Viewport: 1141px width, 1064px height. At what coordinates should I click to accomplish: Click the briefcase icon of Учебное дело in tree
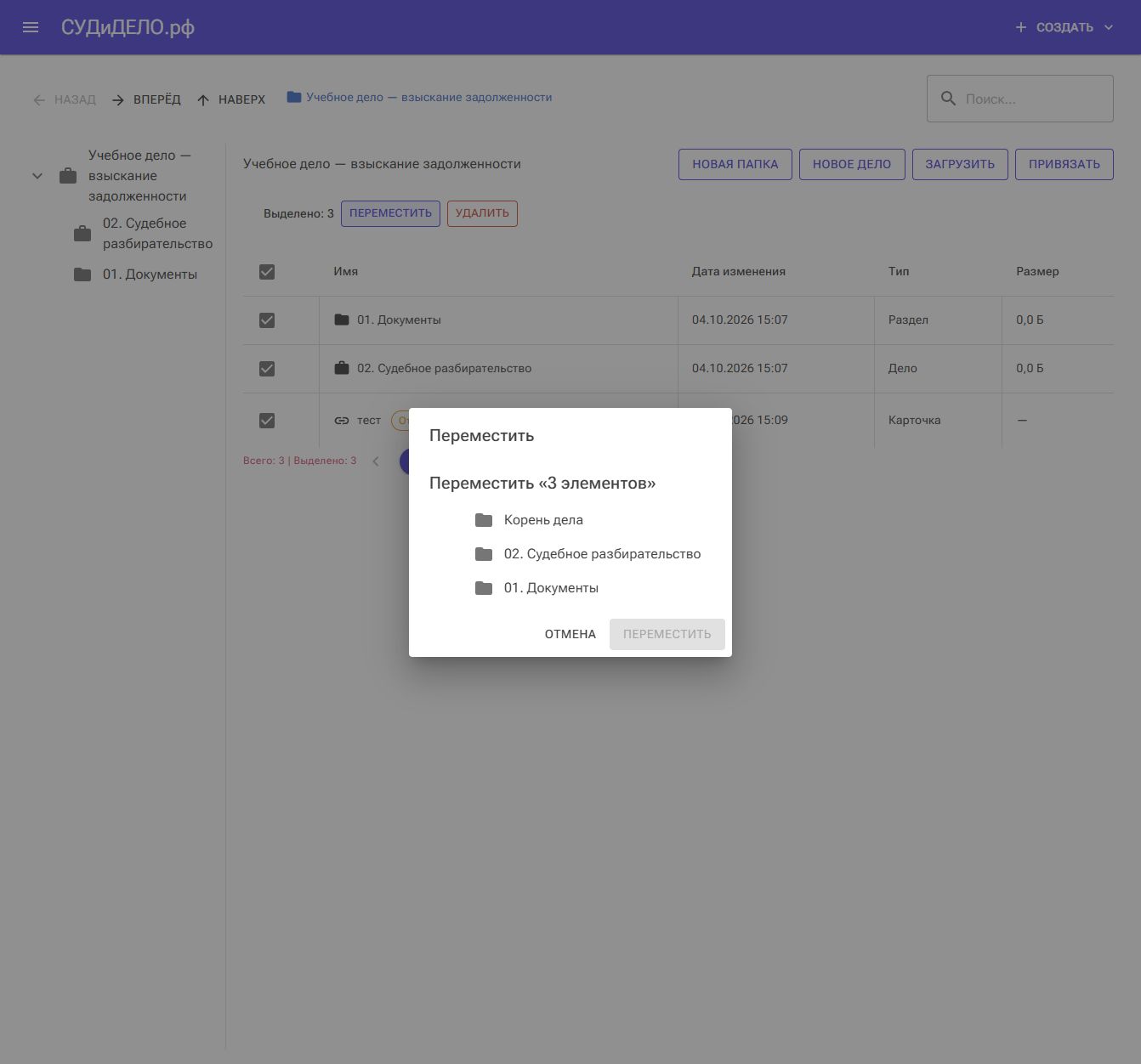click(x=68, y=176)
